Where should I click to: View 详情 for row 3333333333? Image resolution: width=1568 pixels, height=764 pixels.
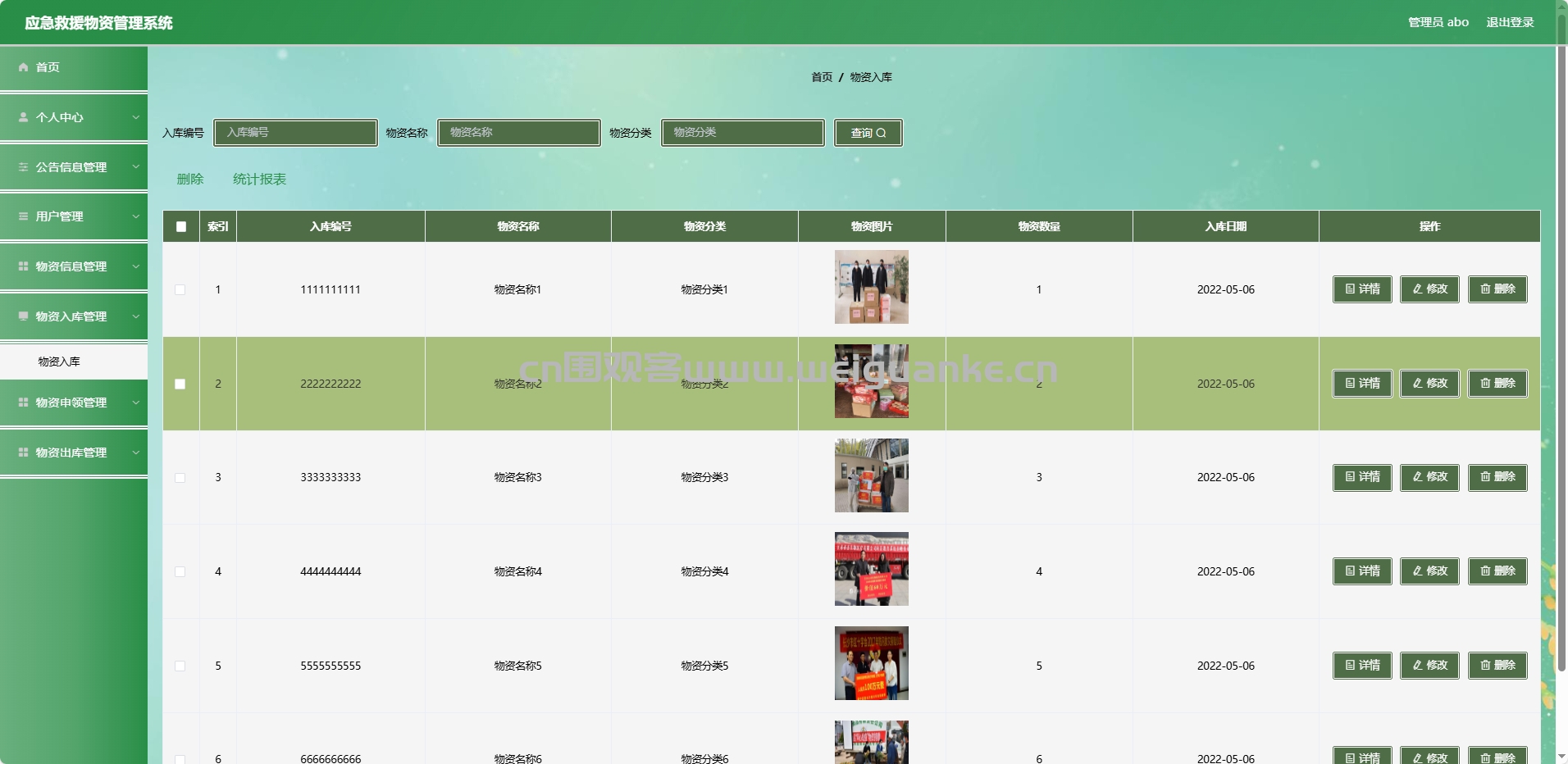click(1362, 477)
